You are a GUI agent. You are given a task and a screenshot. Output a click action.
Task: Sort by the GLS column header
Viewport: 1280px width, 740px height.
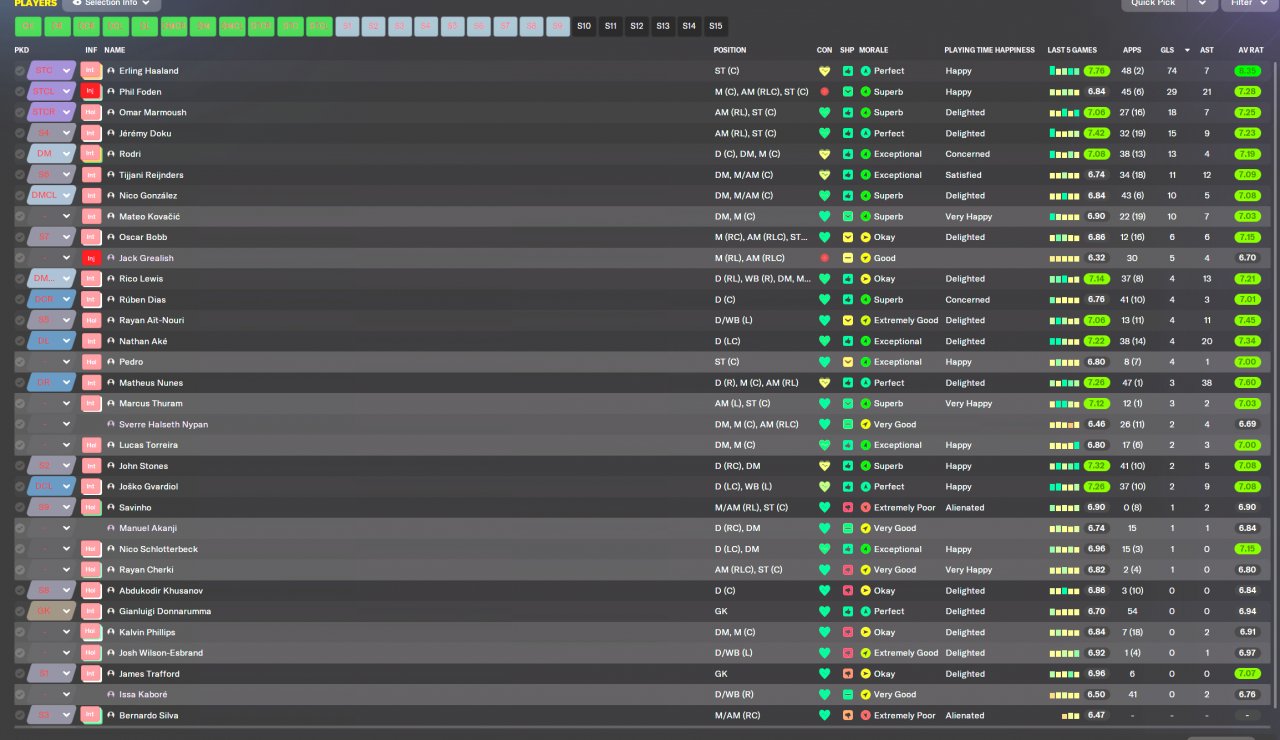(x=1168, y=50)
